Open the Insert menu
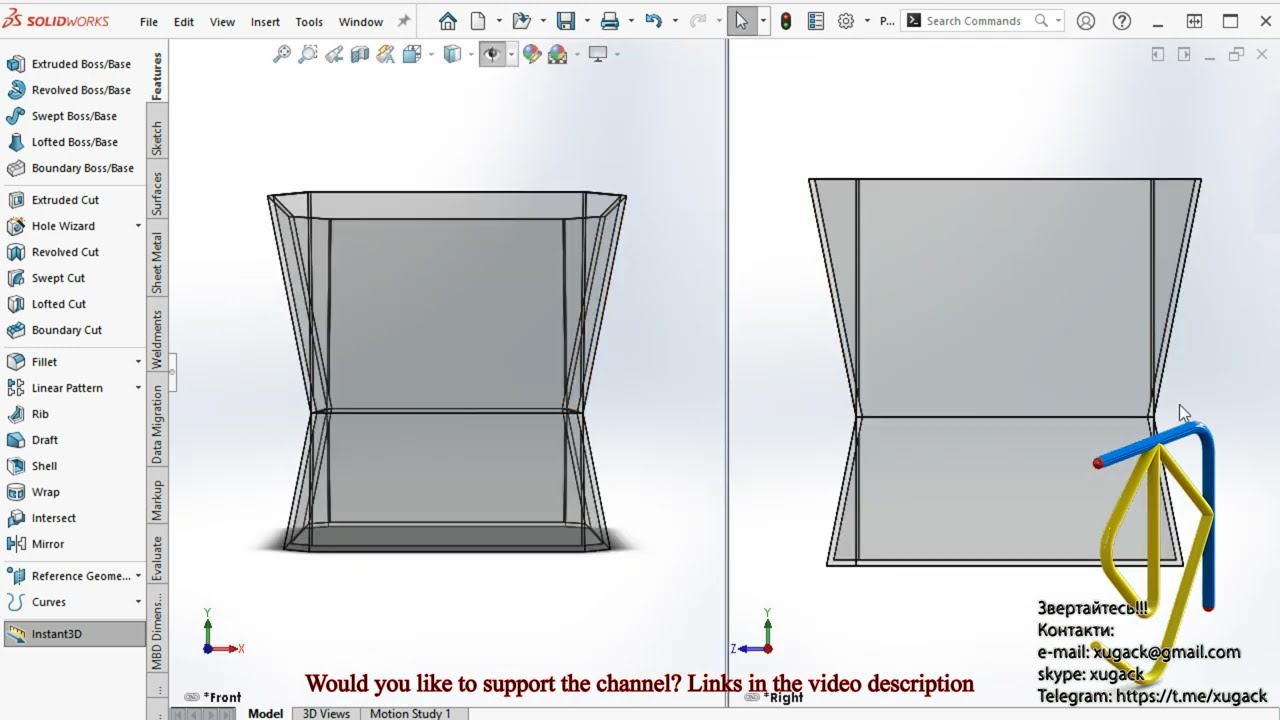1280x720 pixels. click(265, 21)
